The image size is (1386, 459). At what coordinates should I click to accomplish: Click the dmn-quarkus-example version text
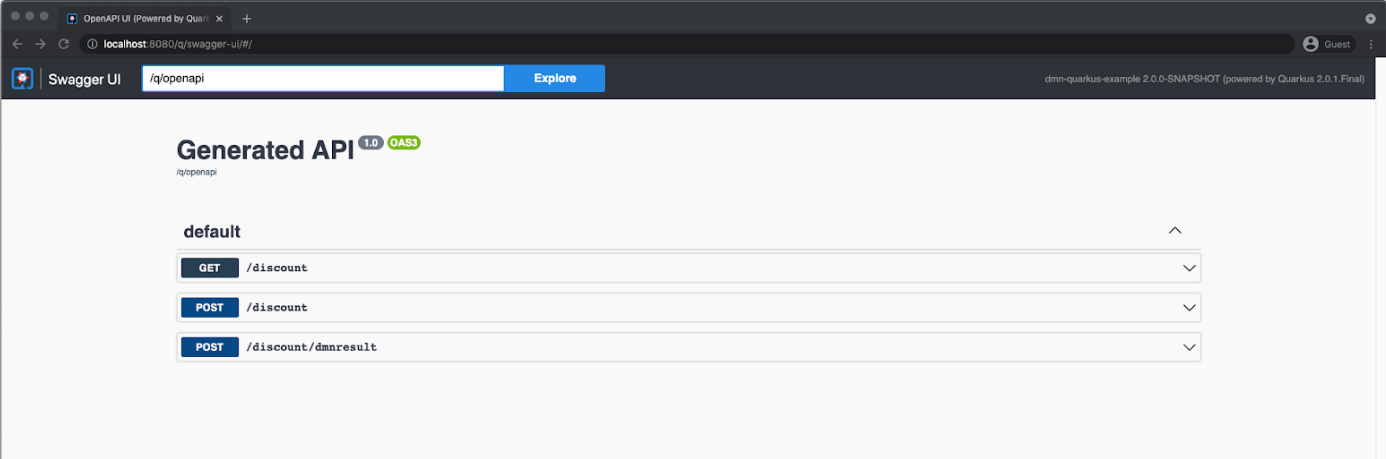click(1204, 78)
